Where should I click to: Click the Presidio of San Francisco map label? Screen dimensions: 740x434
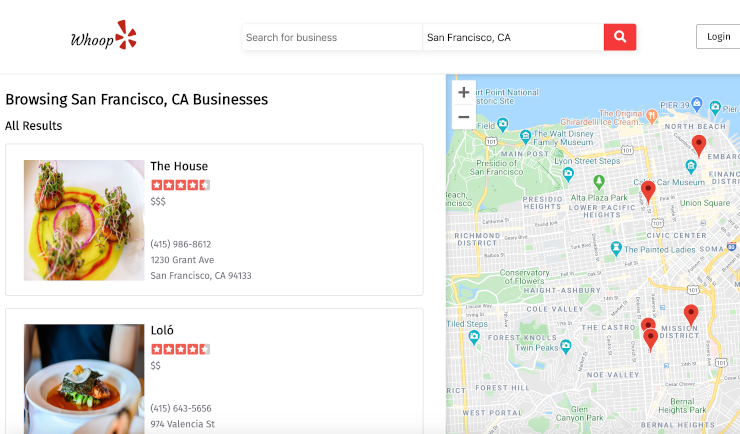496,167
